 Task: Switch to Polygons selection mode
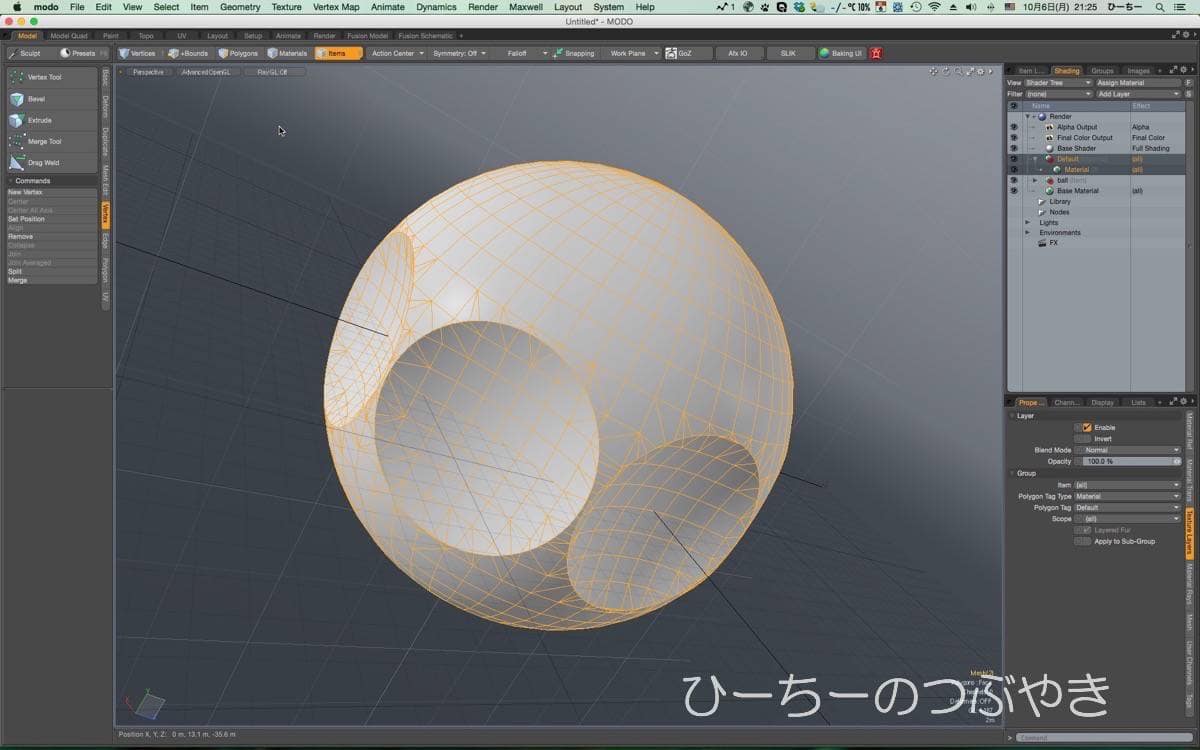point(238,53)
